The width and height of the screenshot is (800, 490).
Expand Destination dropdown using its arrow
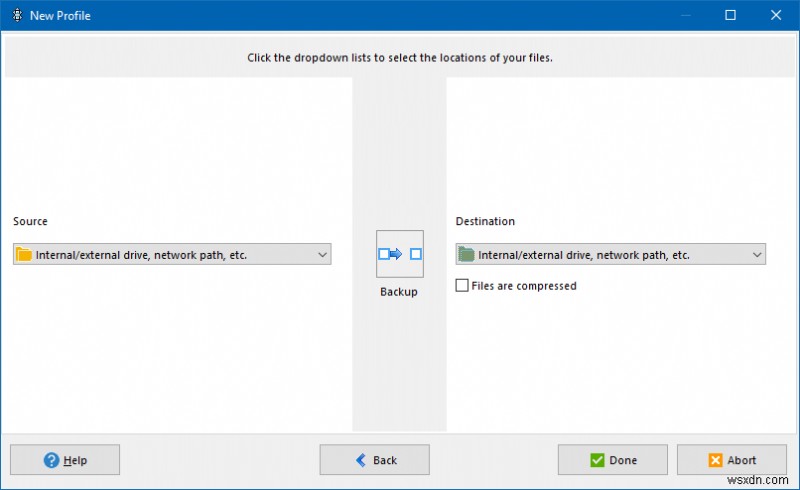[x=757, y=254]
